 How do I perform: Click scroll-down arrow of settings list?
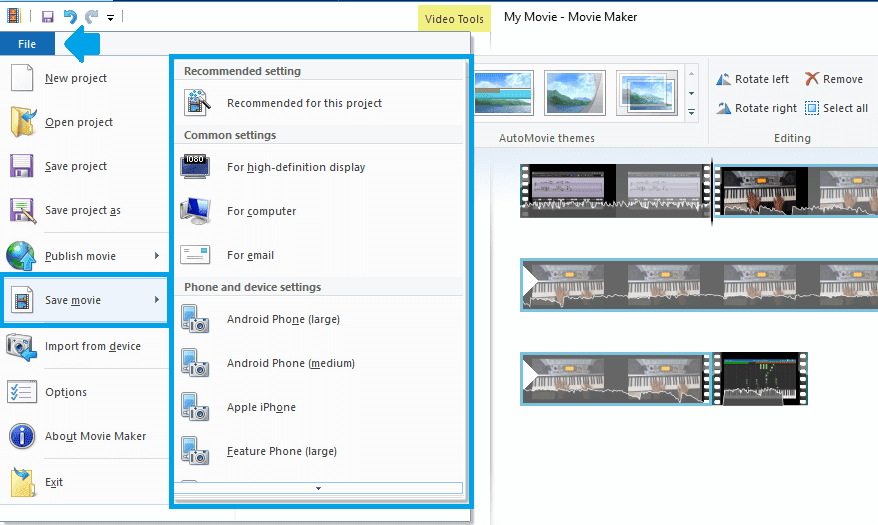point(318,488)
